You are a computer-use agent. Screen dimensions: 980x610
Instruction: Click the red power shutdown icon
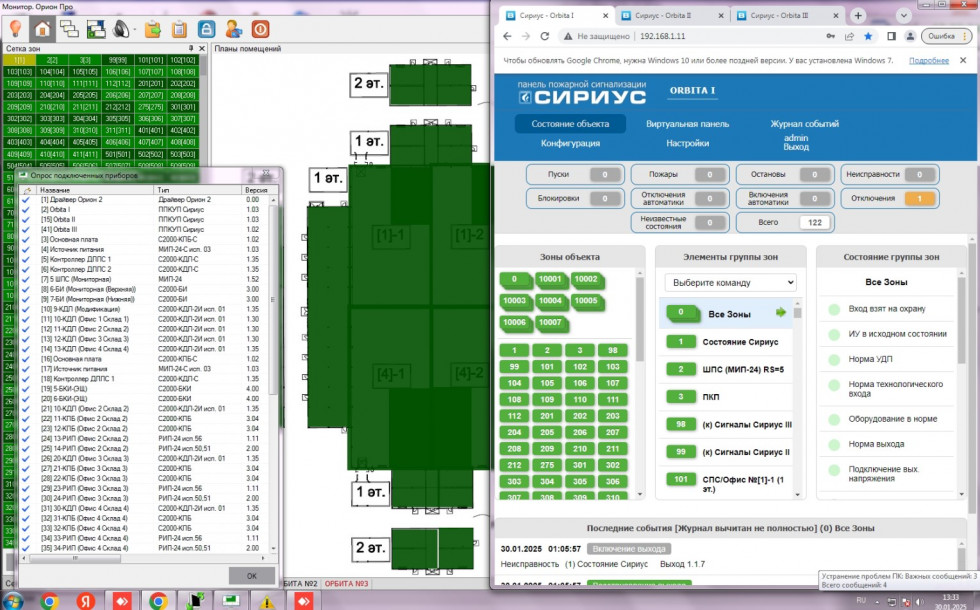coord(260,28)
